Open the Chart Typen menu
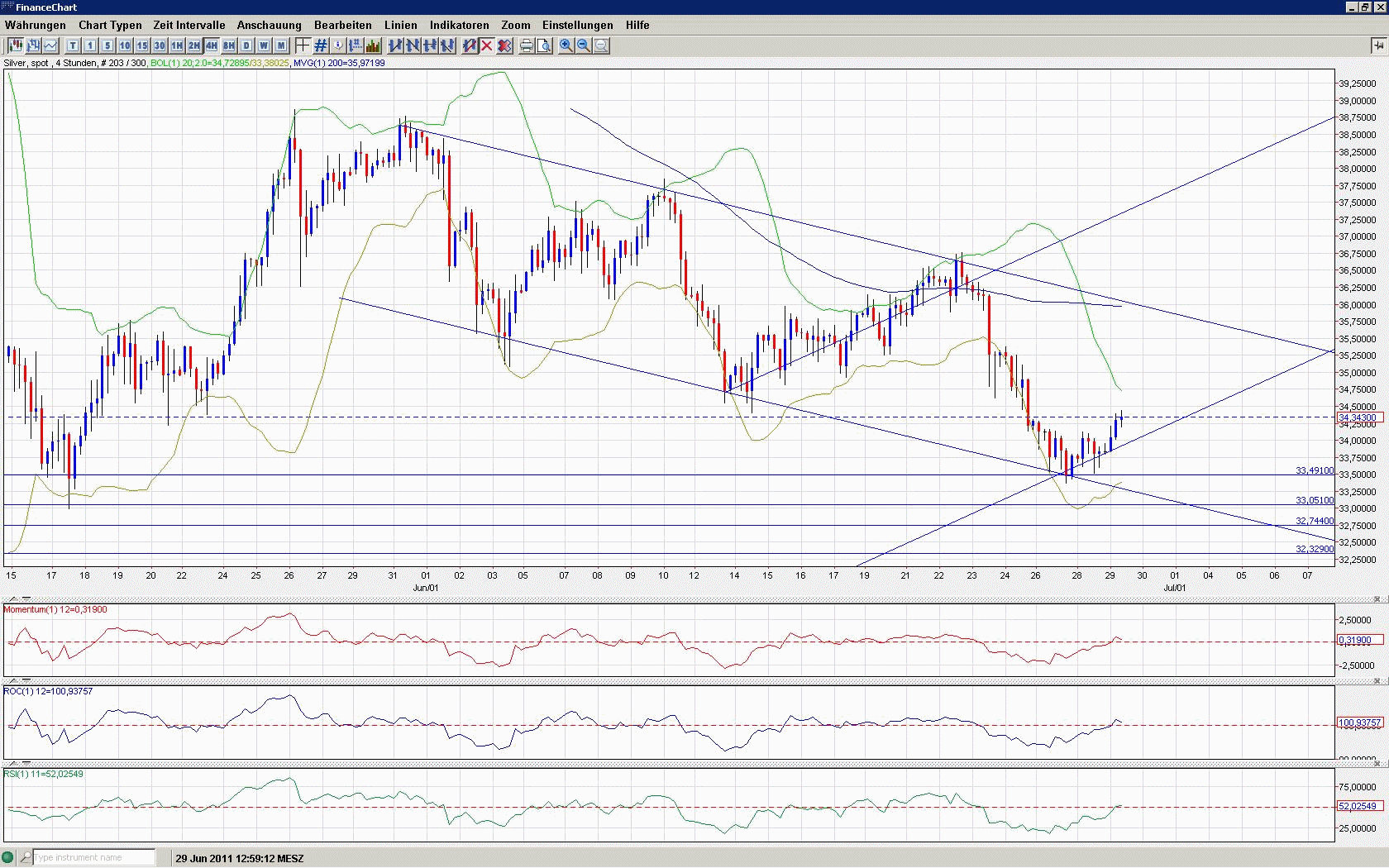Image resolution: width=1389 pixels, height=868 pixels. pos(110,25)
